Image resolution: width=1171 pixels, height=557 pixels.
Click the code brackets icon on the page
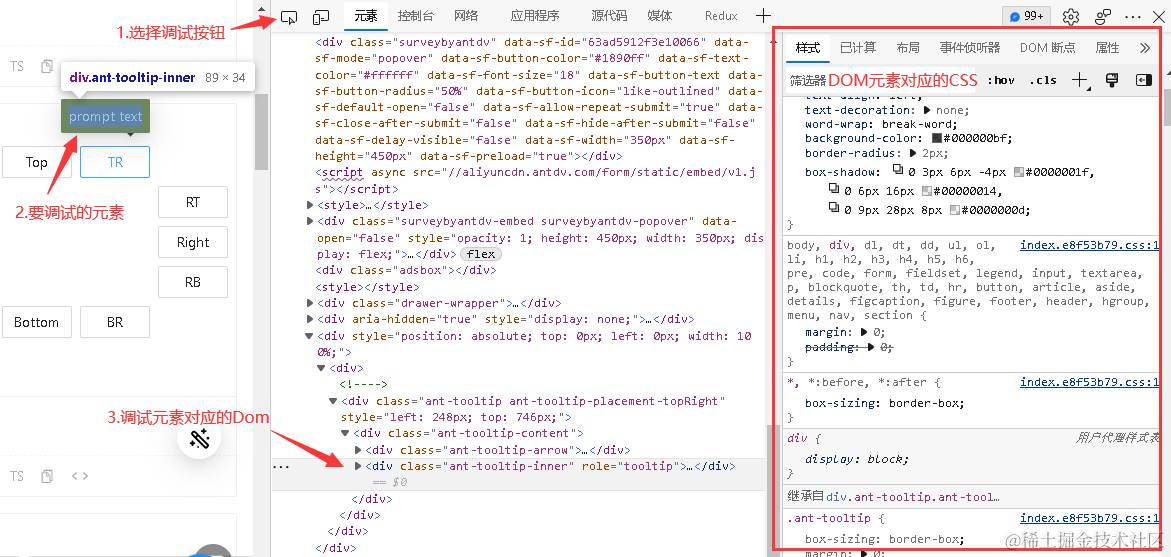pyautogui.click(x=80, y=476)
